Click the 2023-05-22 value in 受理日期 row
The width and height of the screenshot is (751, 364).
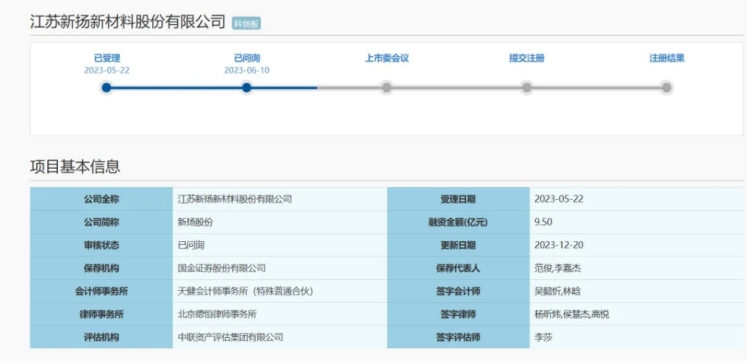coord(559,199)
